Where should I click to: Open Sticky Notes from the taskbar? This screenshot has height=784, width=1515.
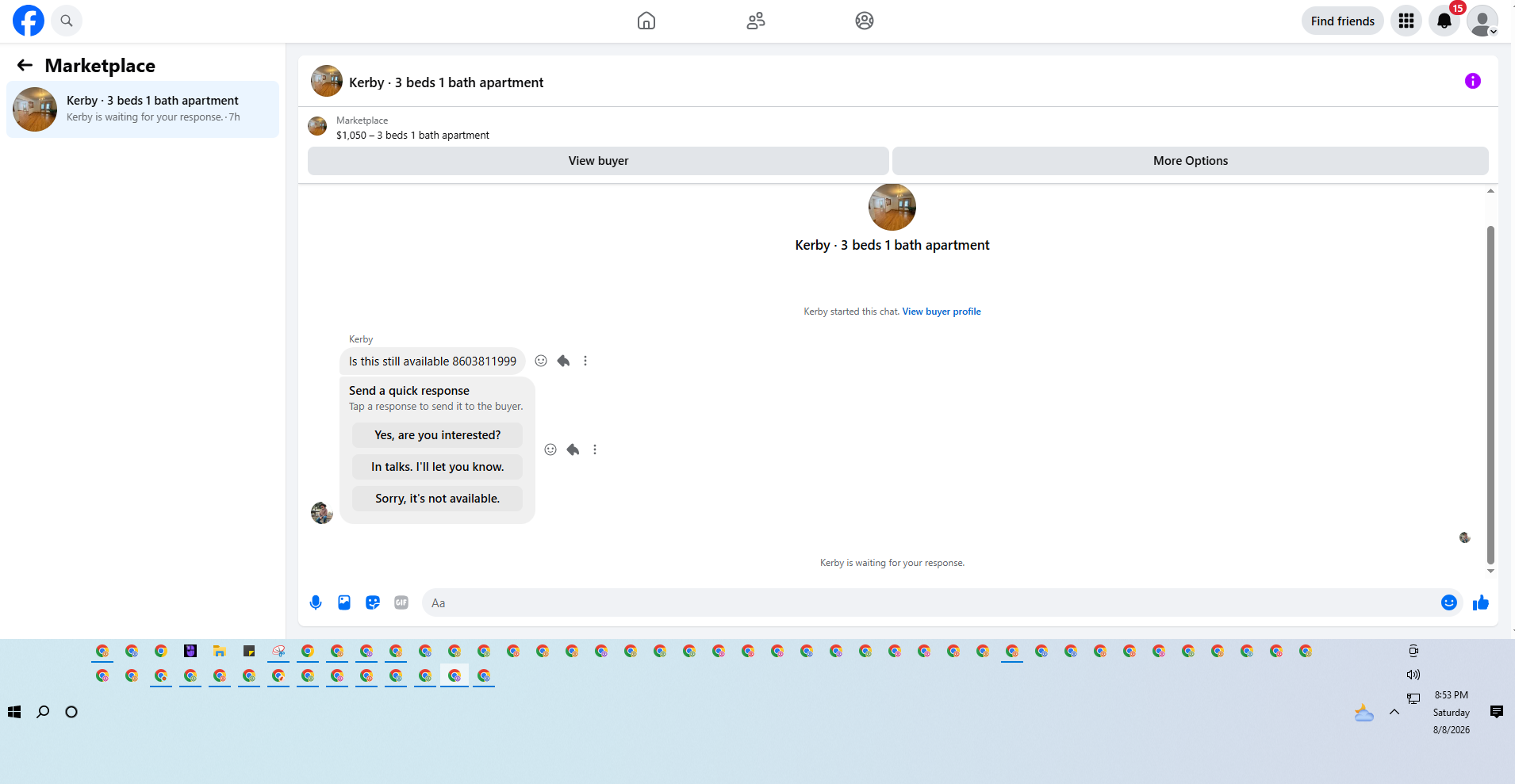pyautogui.click(x=249, y=651)
